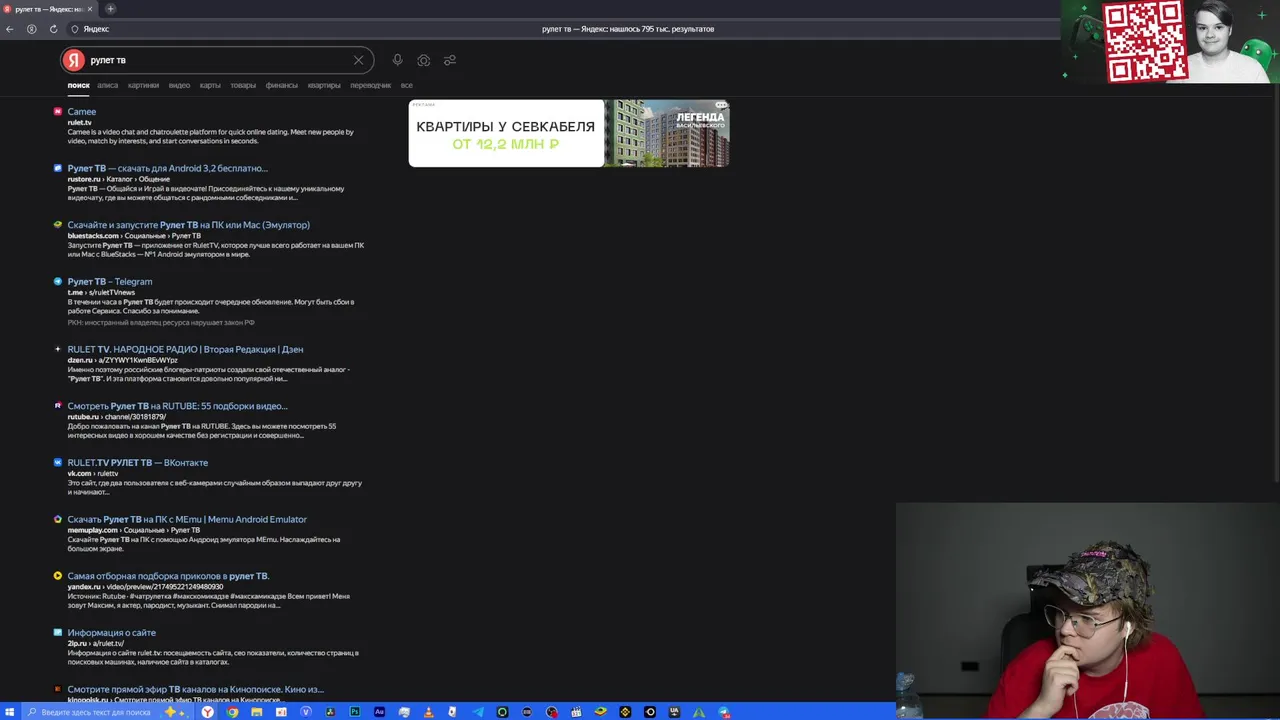This screenshot has height=720, width=1280.
Task: Open the BlueStacks emulator result link
Action: click(189, 225)
